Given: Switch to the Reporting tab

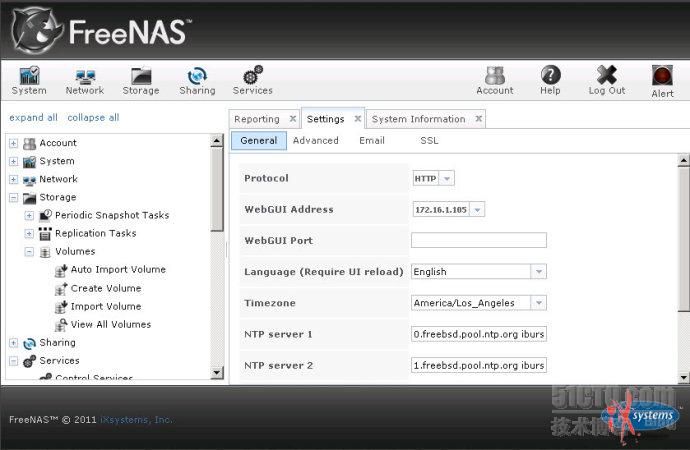Looking at the screenshot, I should [x=257, y=119].
